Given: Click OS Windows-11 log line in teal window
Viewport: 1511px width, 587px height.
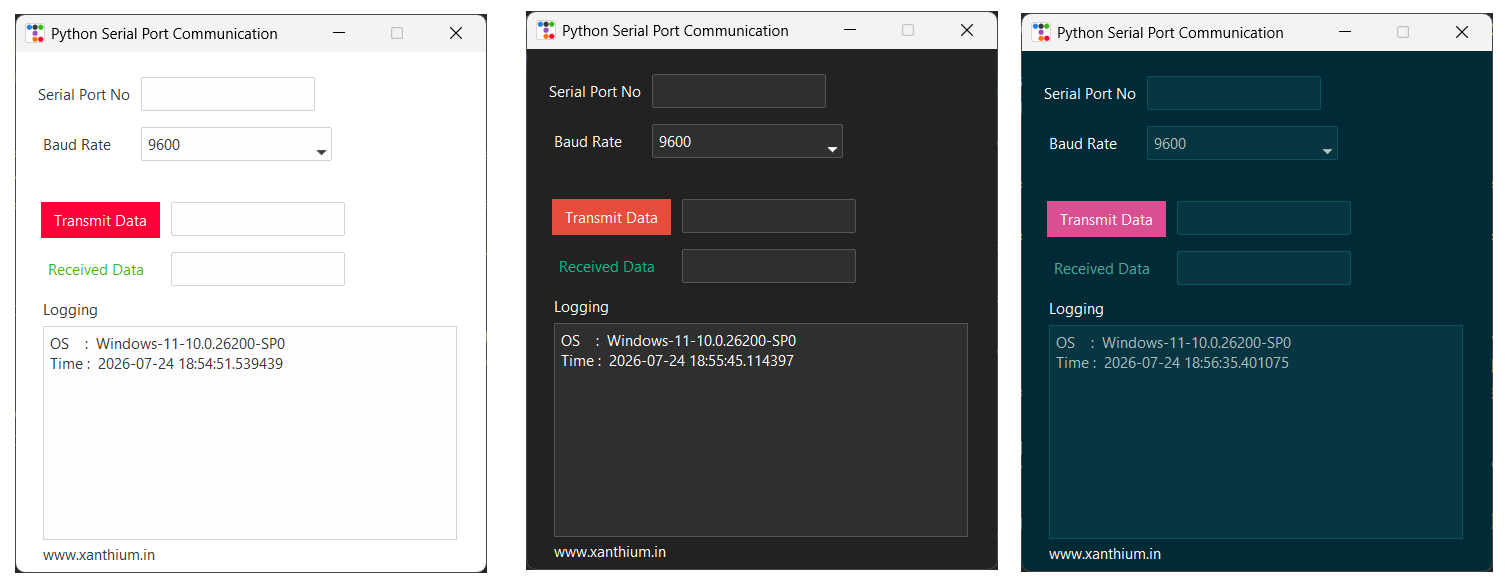Looking at the screenshot, I should click(1174, 343).
